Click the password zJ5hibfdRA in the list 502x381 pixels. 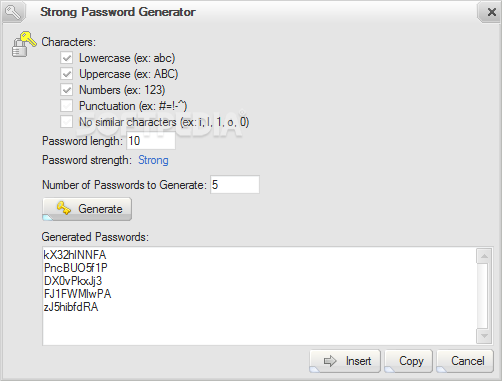tap(71, 307)
